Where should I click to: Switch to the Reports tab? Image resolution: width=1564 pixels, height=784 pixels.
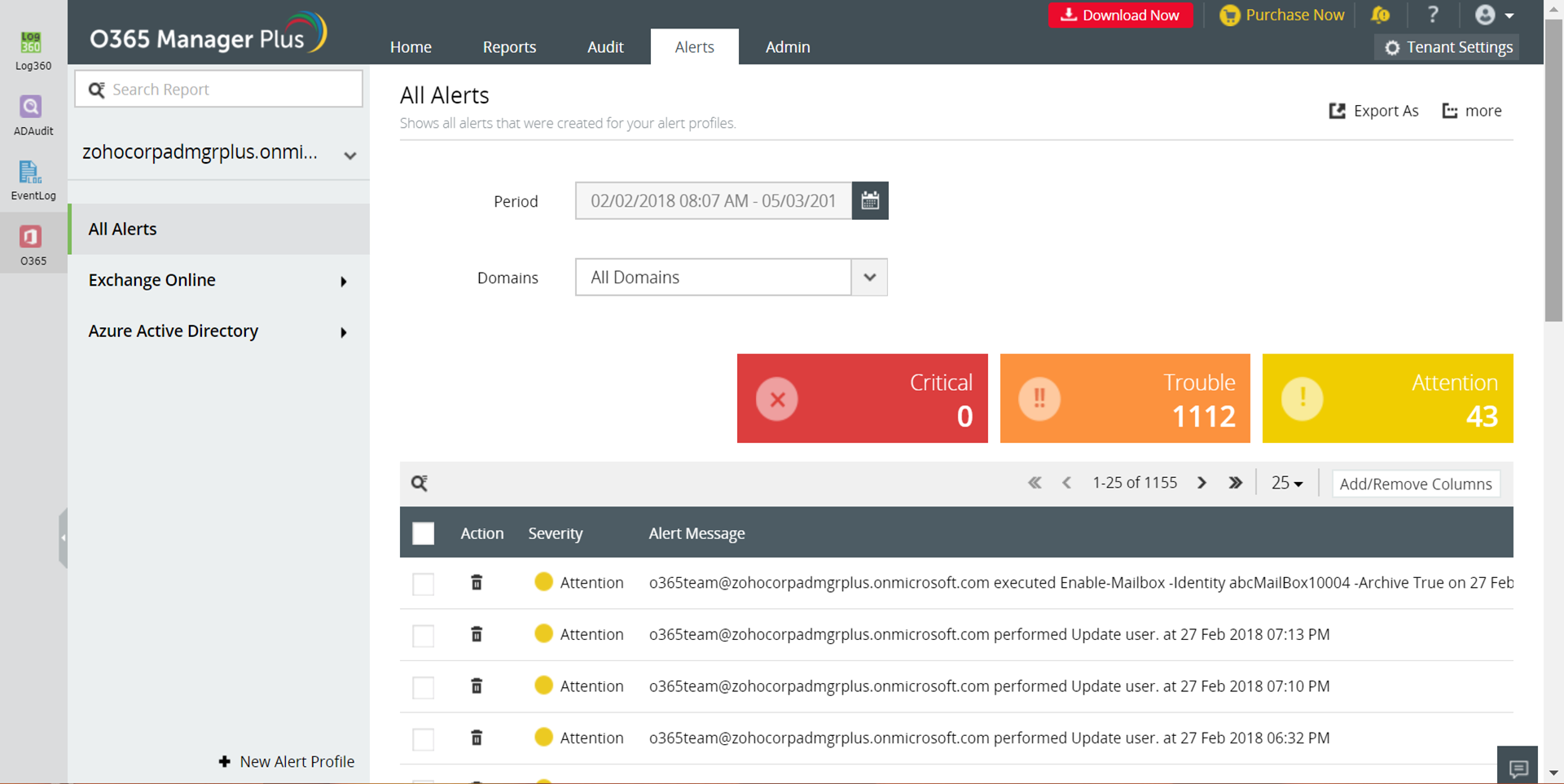[509, 47]
